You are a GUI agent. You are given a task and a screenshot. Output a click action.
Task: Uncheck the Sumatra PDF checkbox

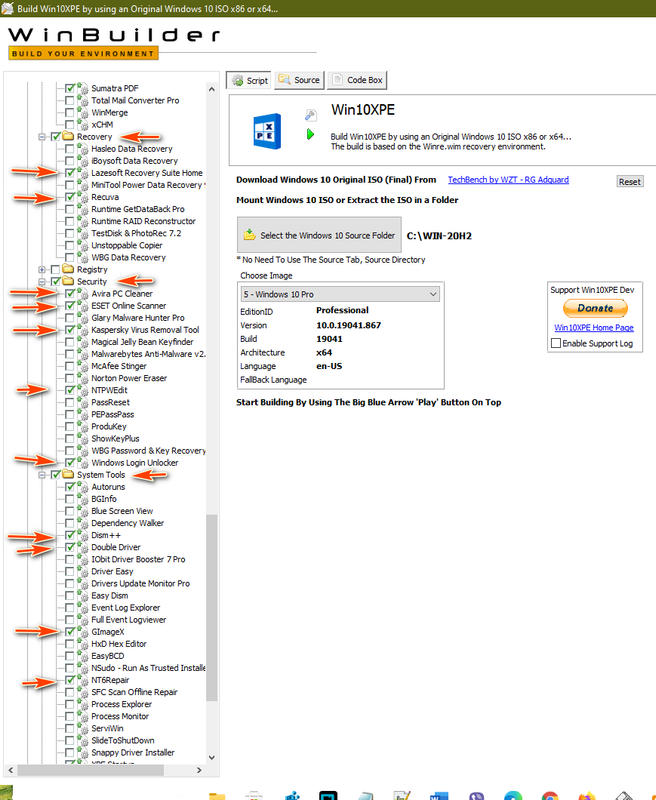tap(70, 88)
